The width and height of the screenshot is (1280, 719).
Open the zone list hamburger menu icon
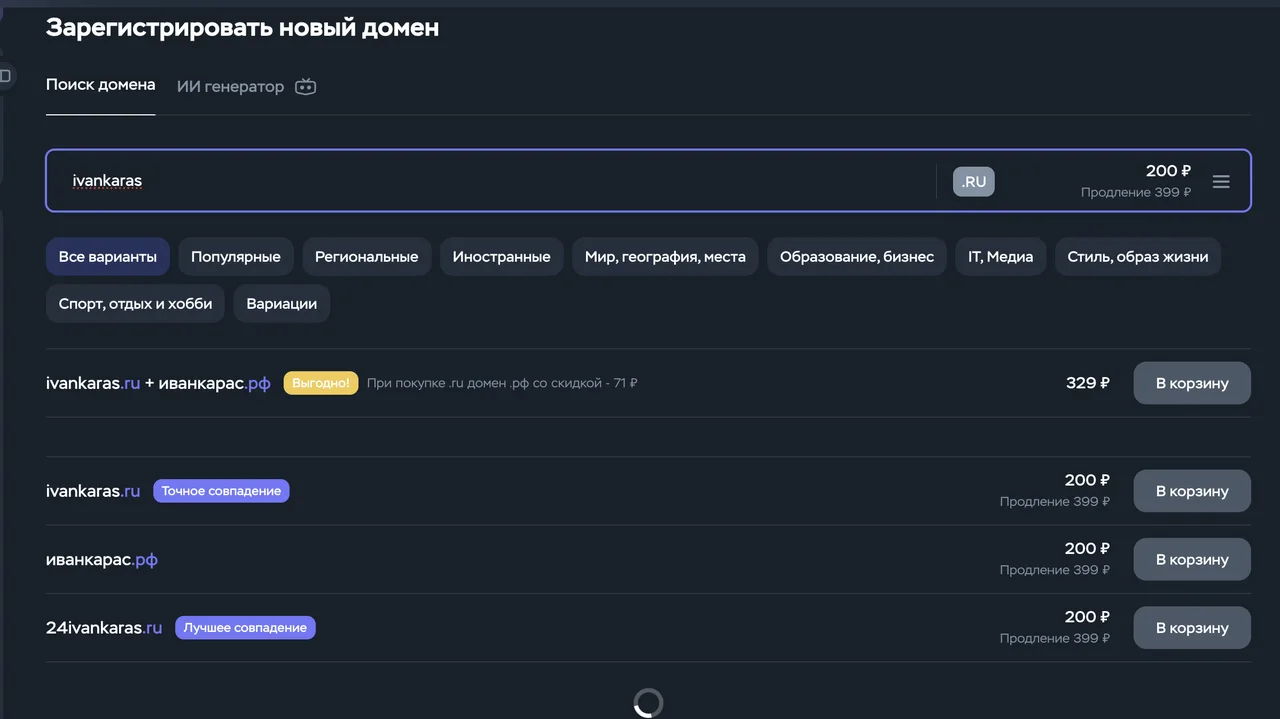(x=1221, y=181)
